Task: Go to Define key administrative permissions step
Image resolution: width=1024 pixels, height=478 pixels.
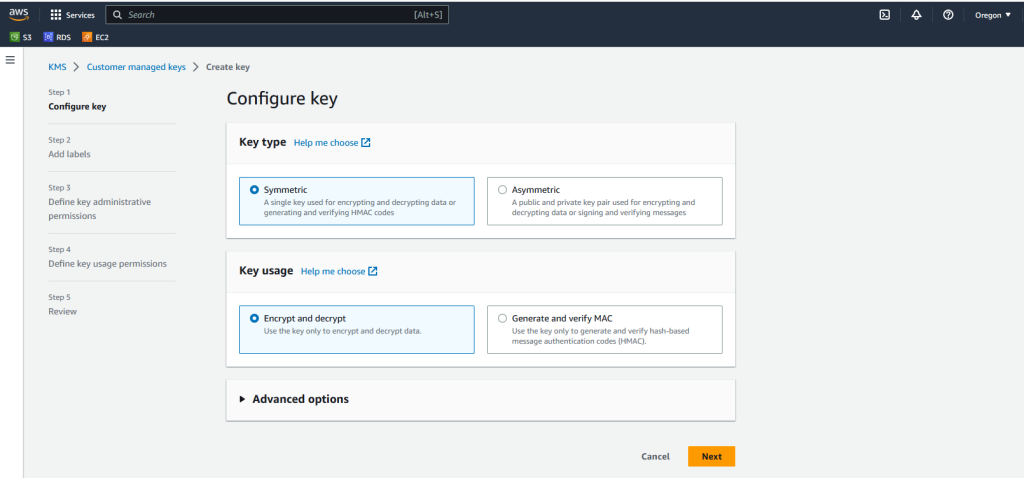Action: pos(99,209)
